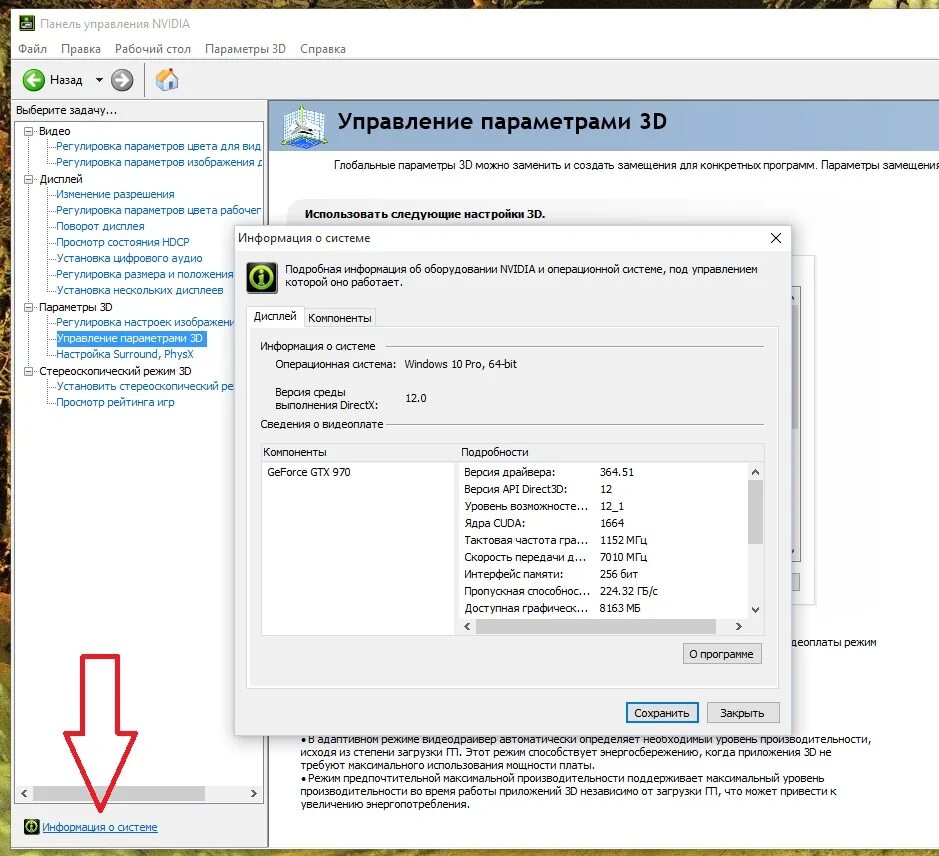Collapse the Стереоскопический режим 3D node
The width and height of the screenshot is (939, 856).
coord(28,371)
